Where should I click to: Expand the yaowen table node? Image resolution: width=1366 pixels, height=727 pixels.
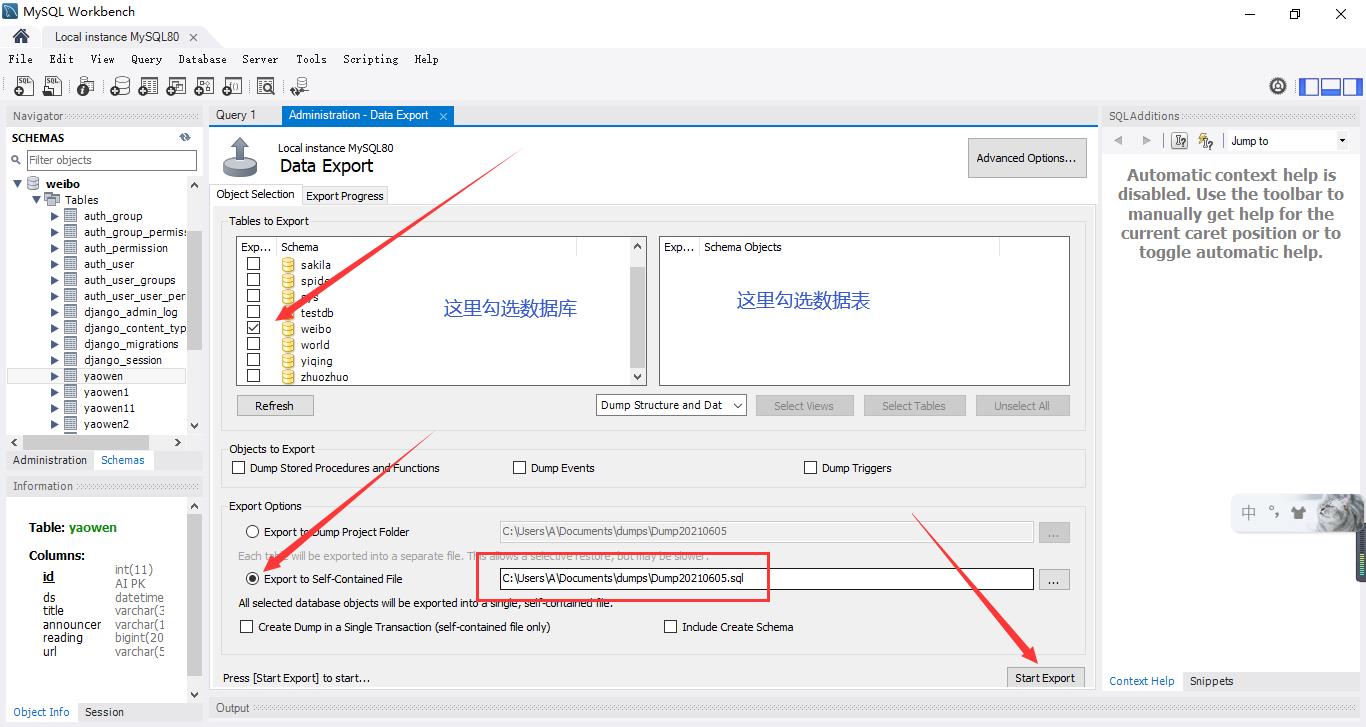point(55,376)
